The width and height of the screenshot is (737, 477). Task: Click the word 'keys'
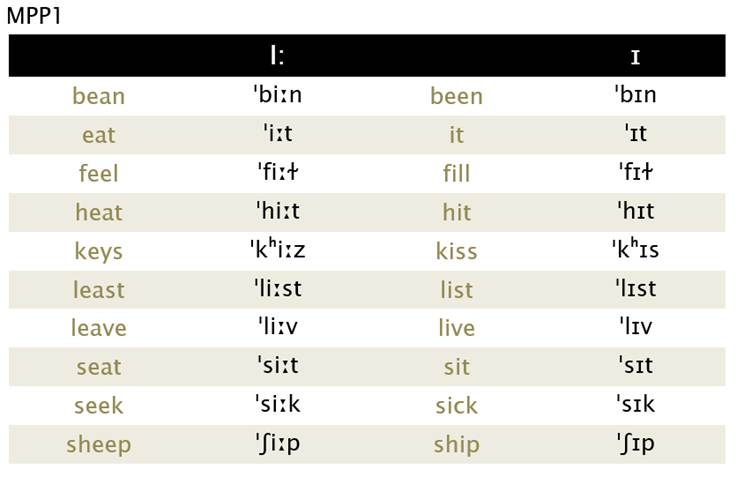click(x=99, y=251)
